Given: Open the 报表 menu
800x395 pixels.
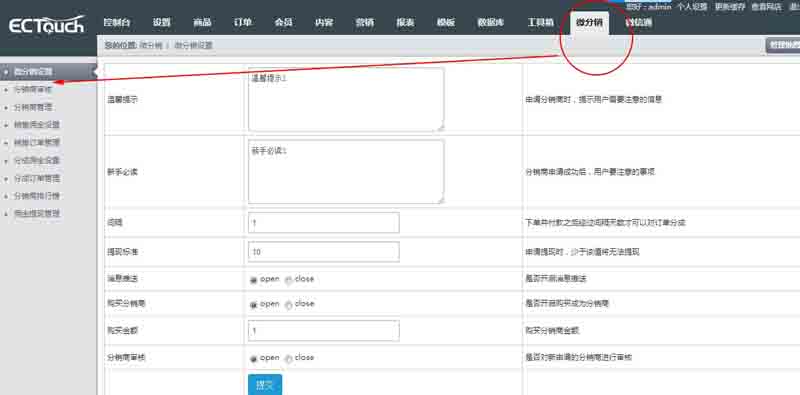Looking at the screenshot, I should 405,23.
